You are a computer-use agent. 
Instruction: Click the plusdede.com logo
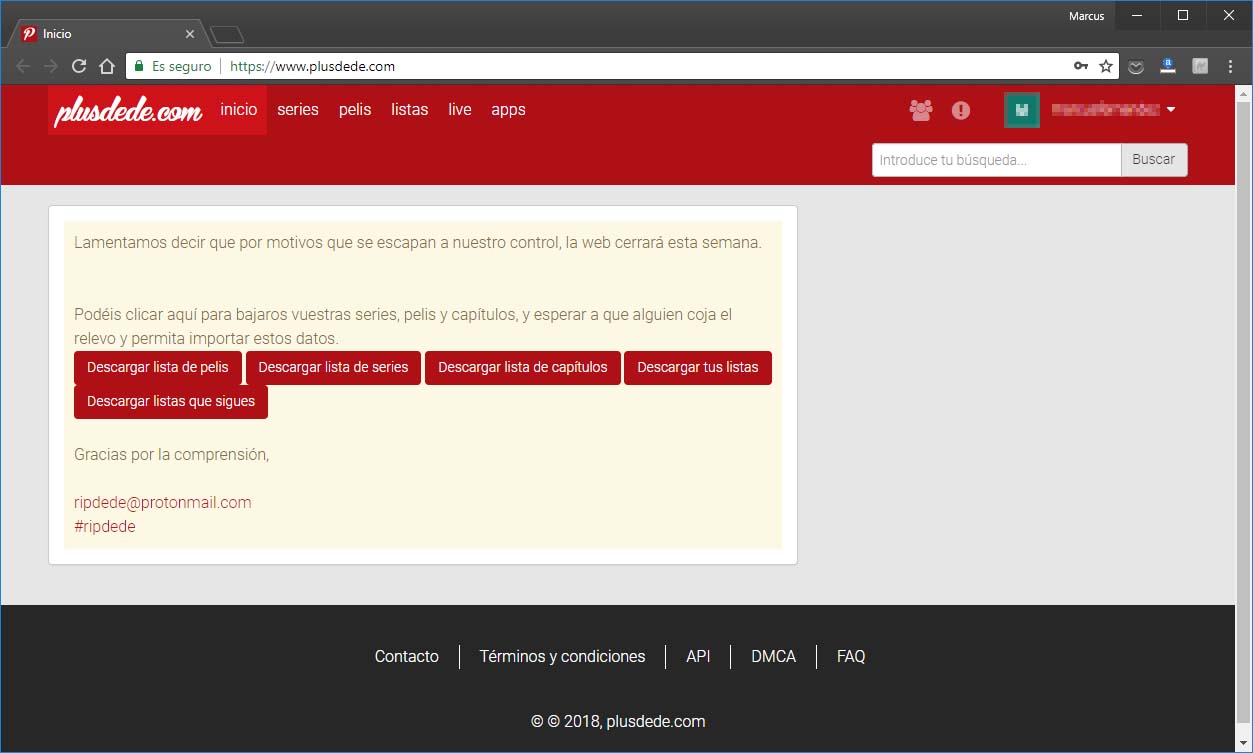pos(129,110)
